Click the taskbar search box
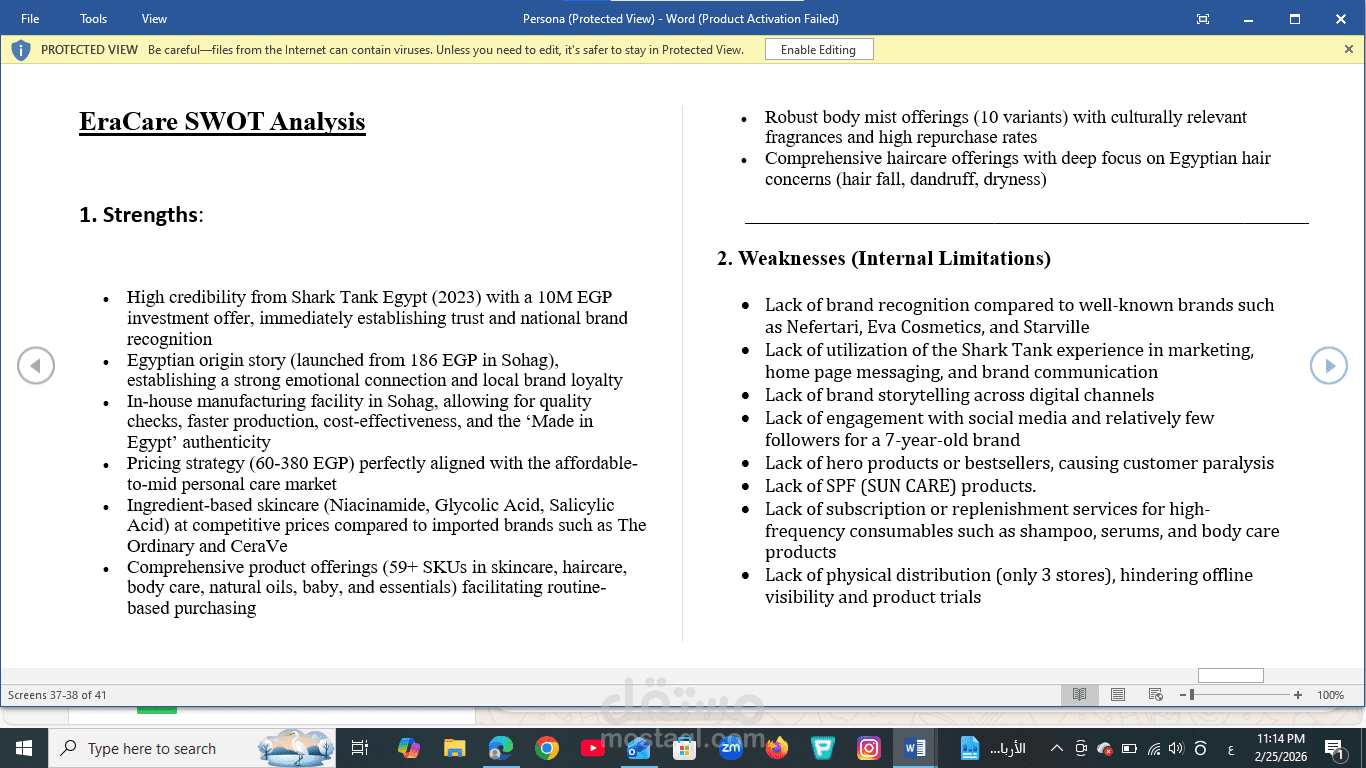 [192, 748]
